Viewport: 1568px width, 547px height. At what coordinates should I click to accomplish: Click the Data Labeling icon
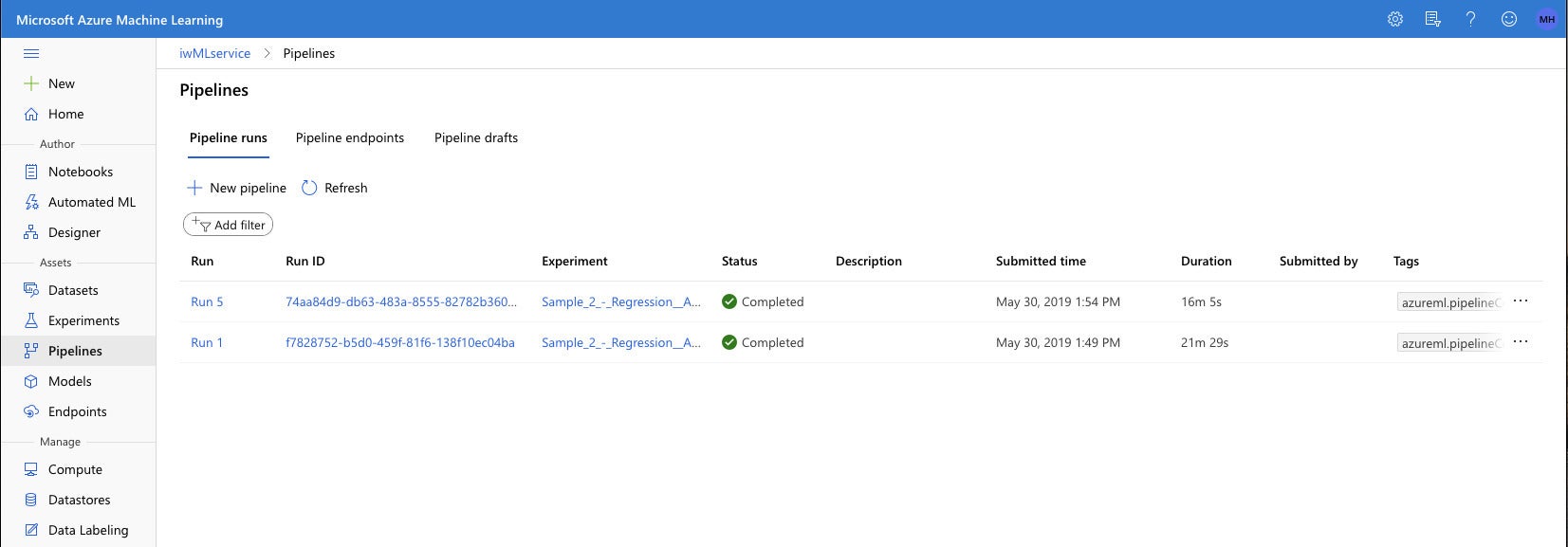31,530
